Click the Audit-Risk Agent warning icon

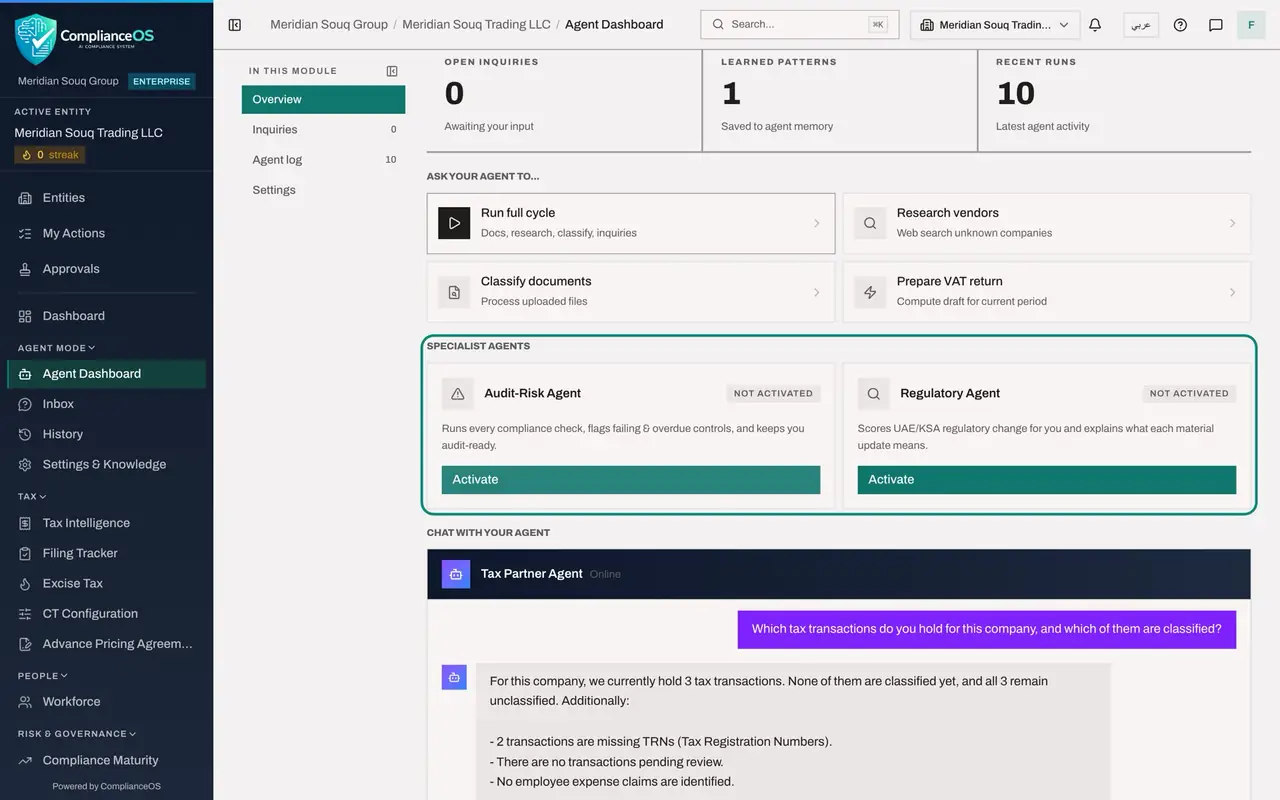coord(458,394)
